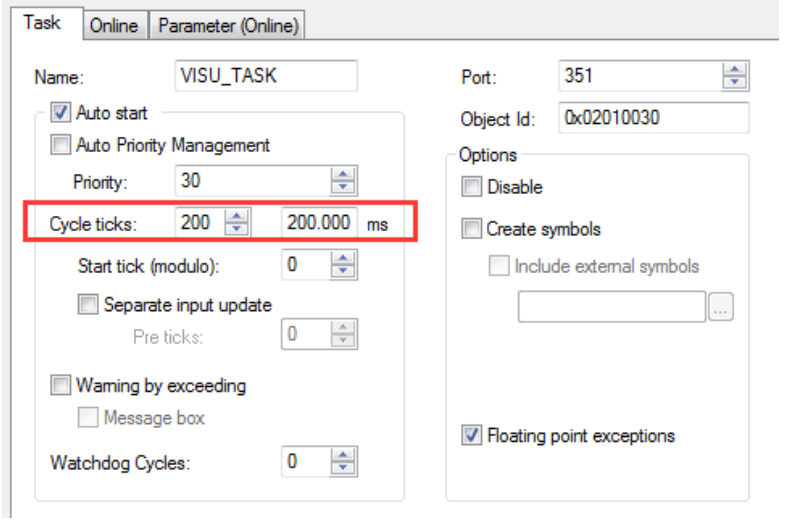Decrease Port value with down arrow

(734, 82)
